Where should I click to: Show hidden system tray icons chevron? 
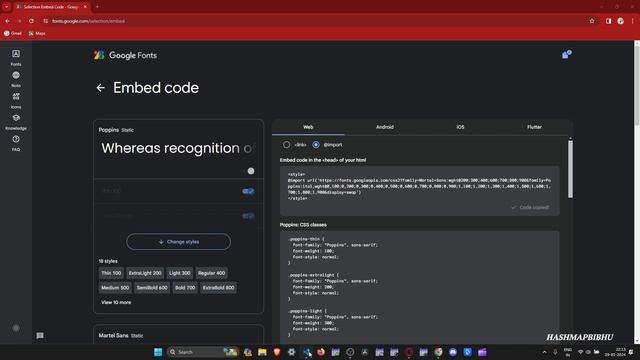[544, 352]
